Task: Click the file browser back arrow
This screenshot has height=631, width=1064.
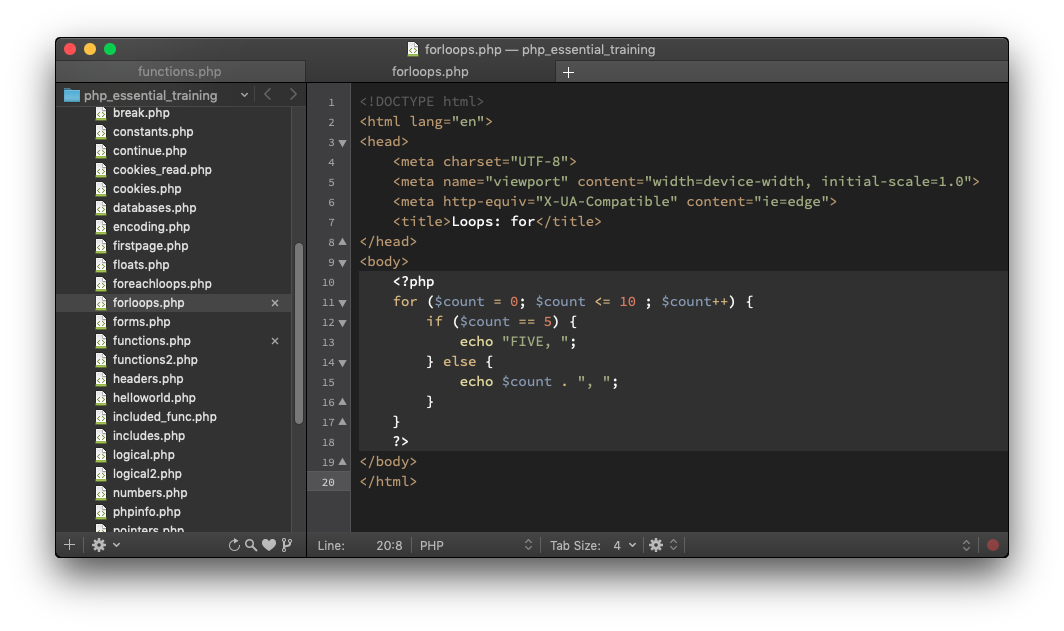Action: tap(267, 94)
